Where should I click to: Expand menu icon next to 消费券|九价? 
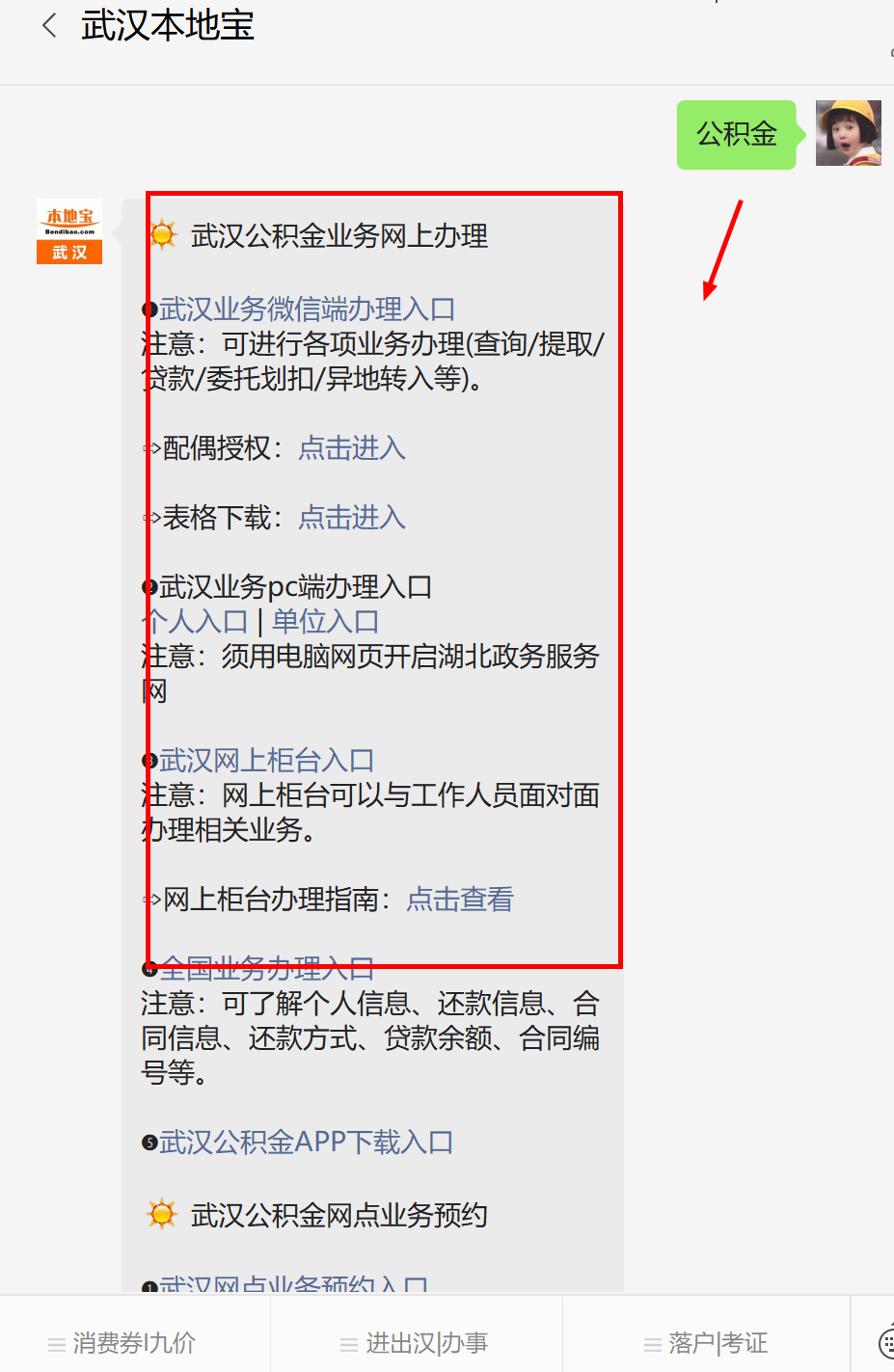57,1344
